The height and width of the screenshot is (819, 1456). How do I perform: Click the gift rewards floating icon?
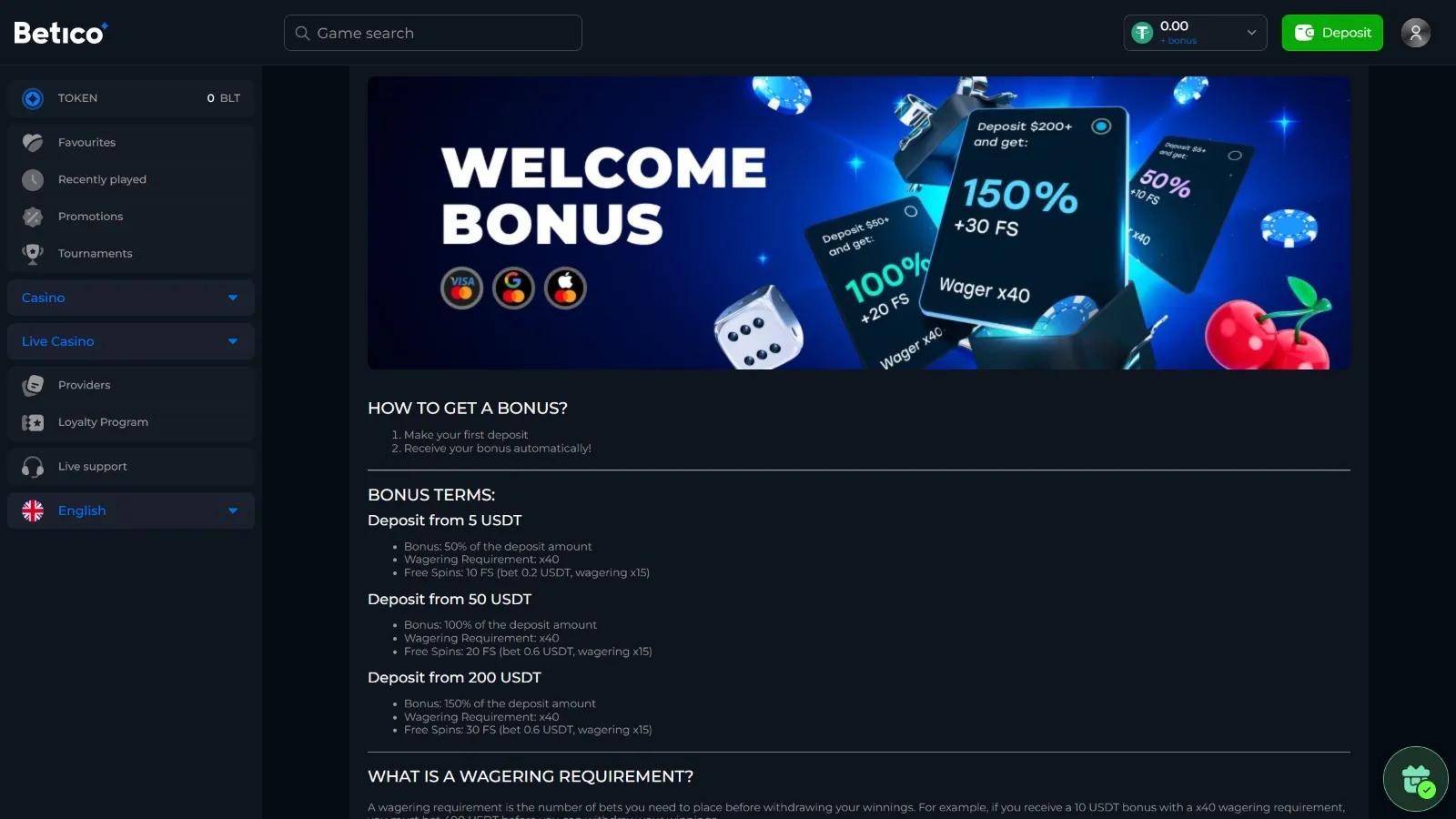(x=1415, y=779)
